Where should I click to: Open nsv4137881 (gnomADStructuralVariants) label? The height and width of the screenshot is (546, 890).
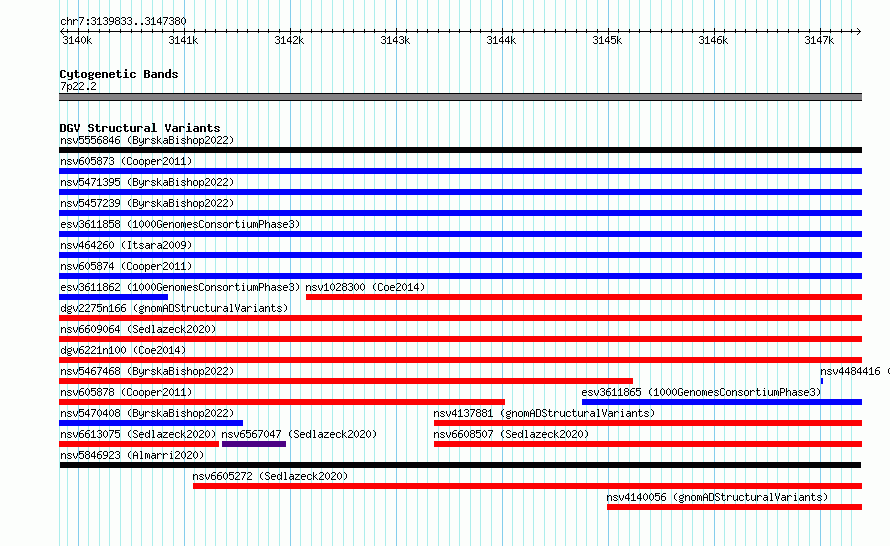[x=544, y=413]
